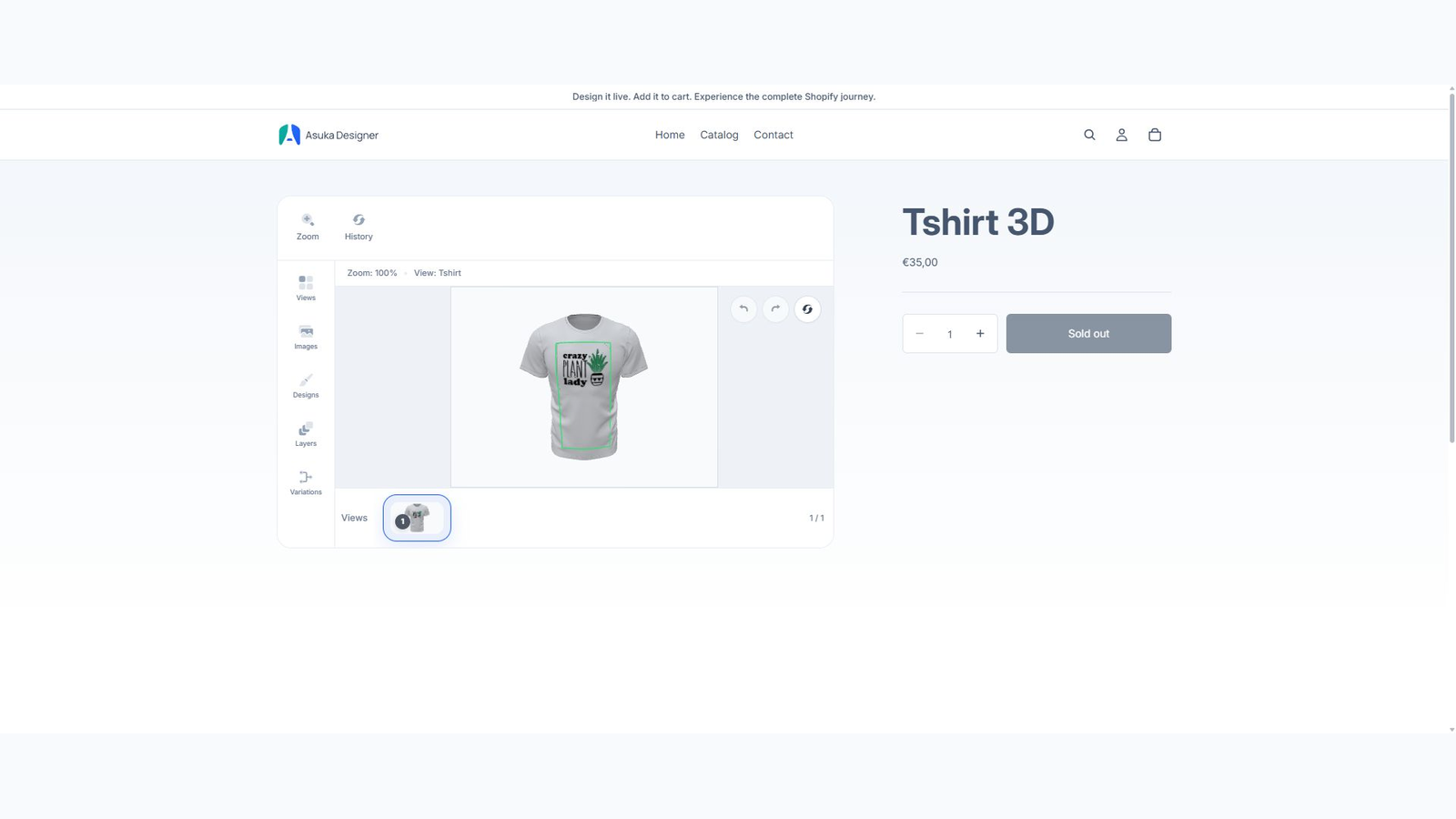Go to the Home page

click(x=670, y=135)
